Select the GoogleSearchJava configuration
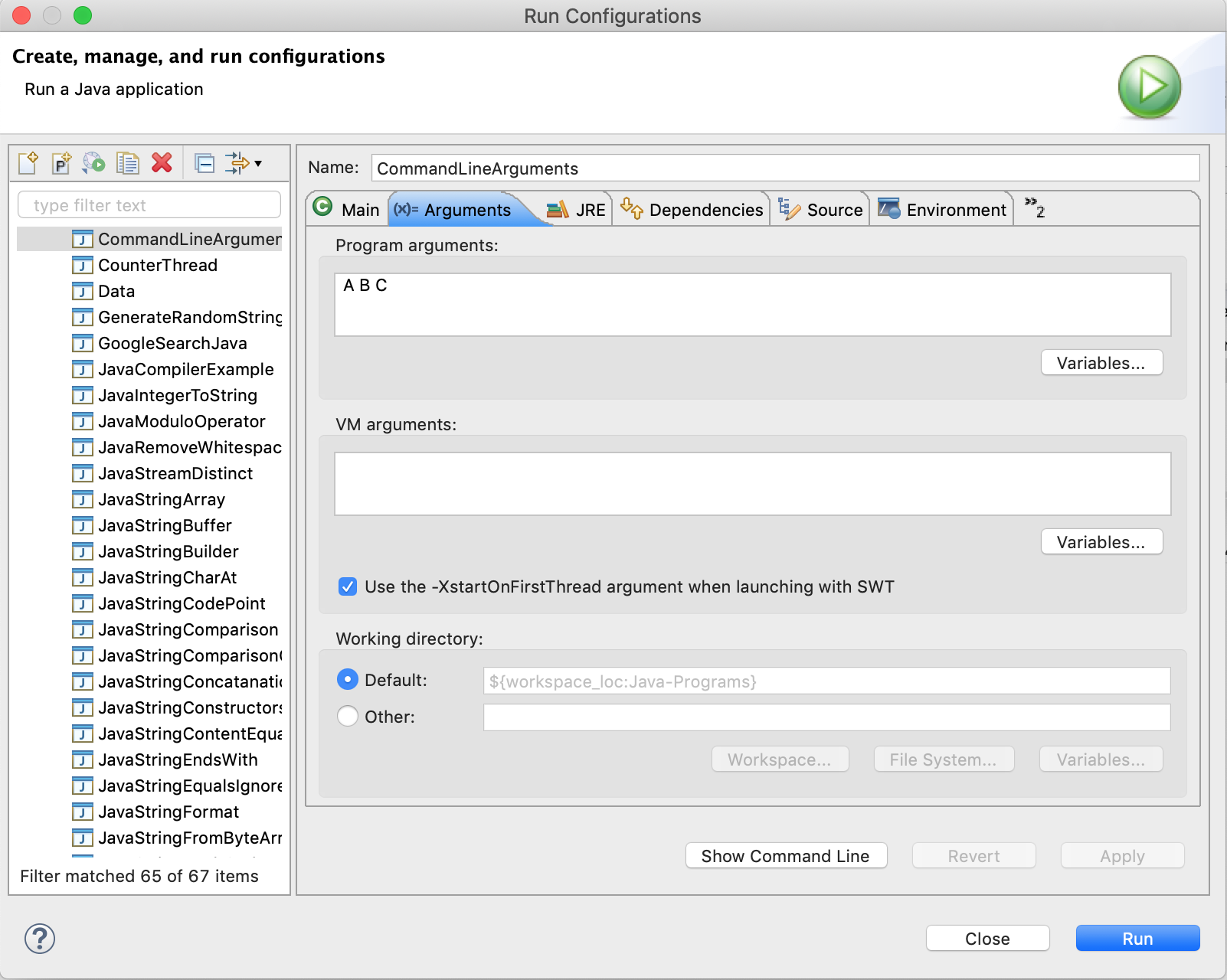 pyautogui.click(x=159, y=343)
